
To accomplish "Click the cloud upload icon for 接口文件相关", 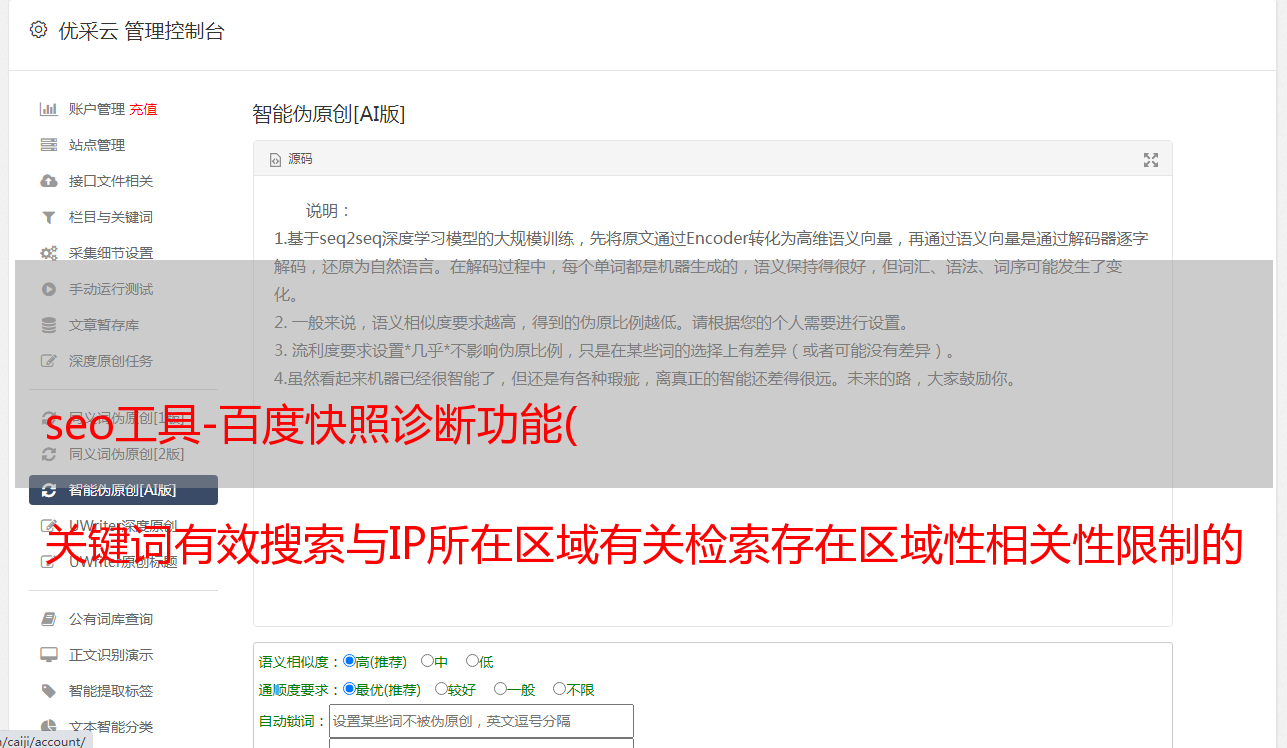I will click(x=48, y=181).
